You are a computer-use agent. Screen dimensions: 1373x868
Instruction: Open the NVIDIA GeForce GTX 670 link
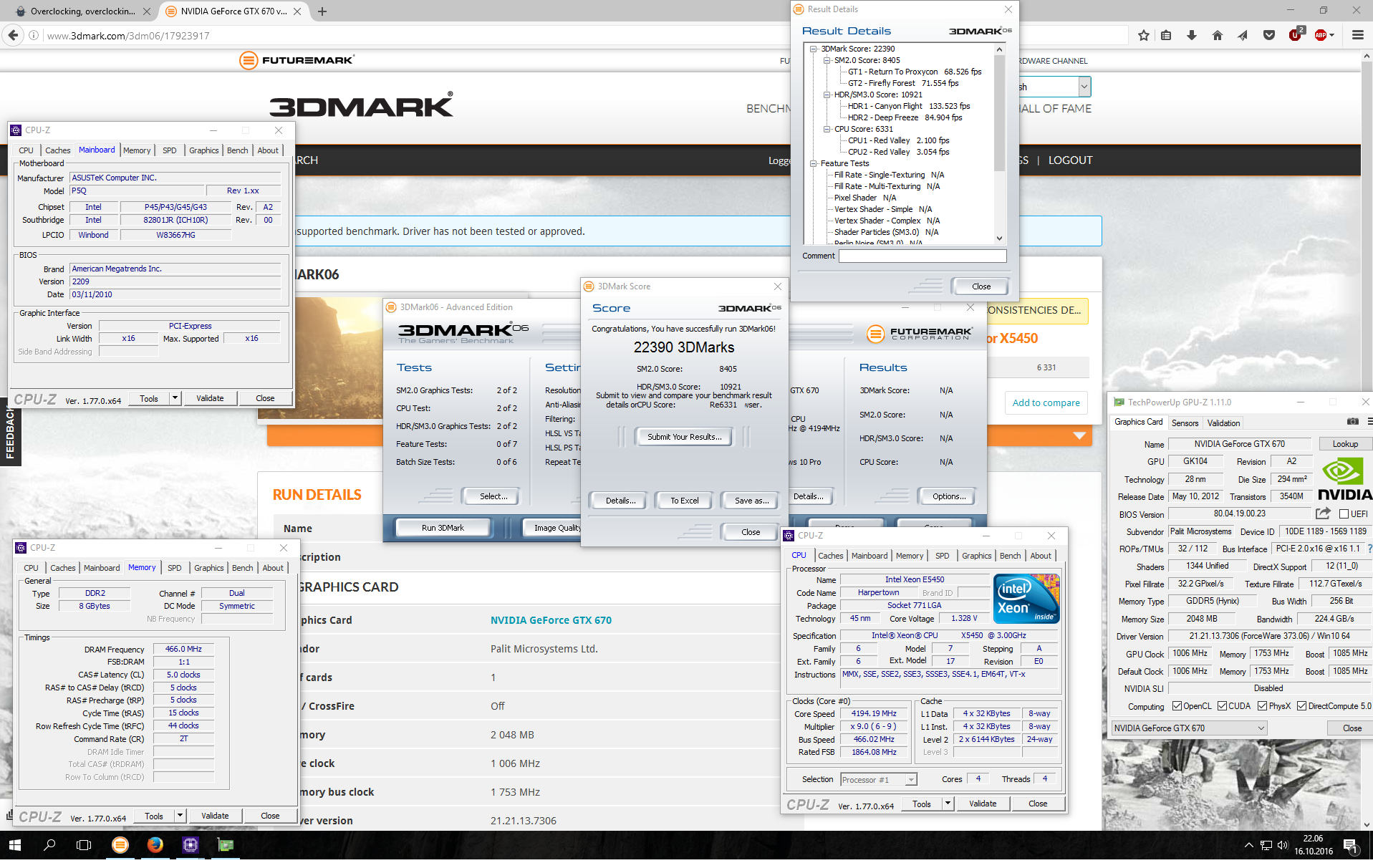click(551, 620)
